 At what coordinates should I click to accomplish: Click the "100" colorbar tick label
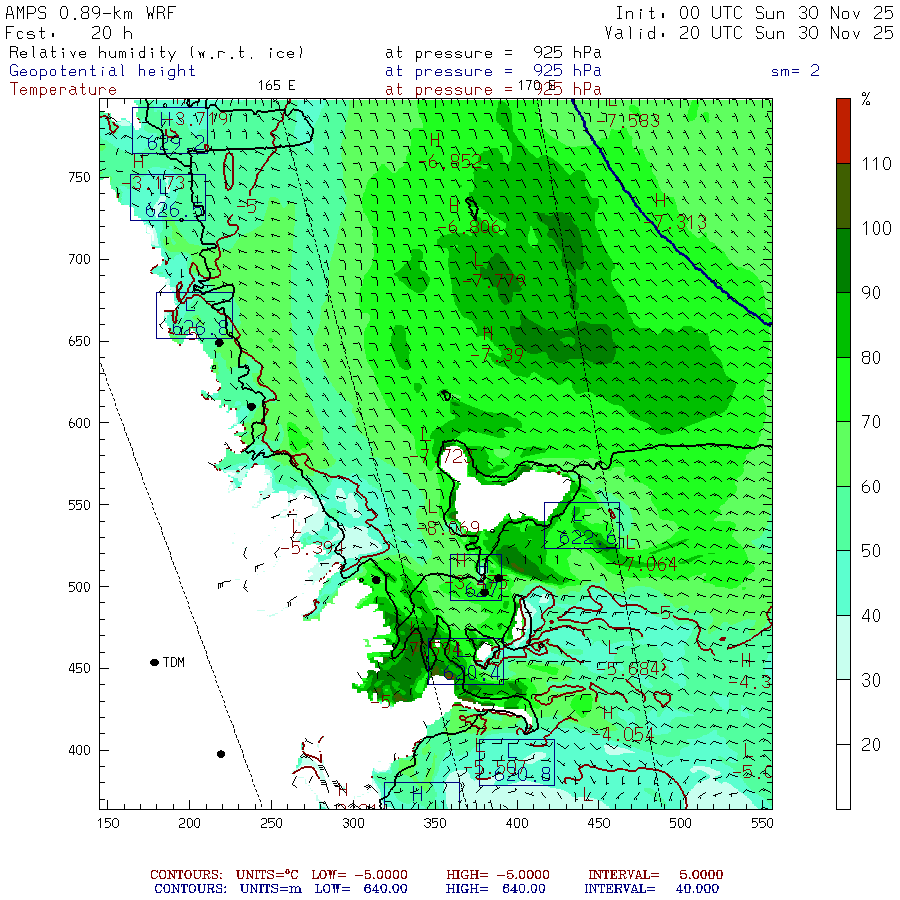click(x=876, y=228)
